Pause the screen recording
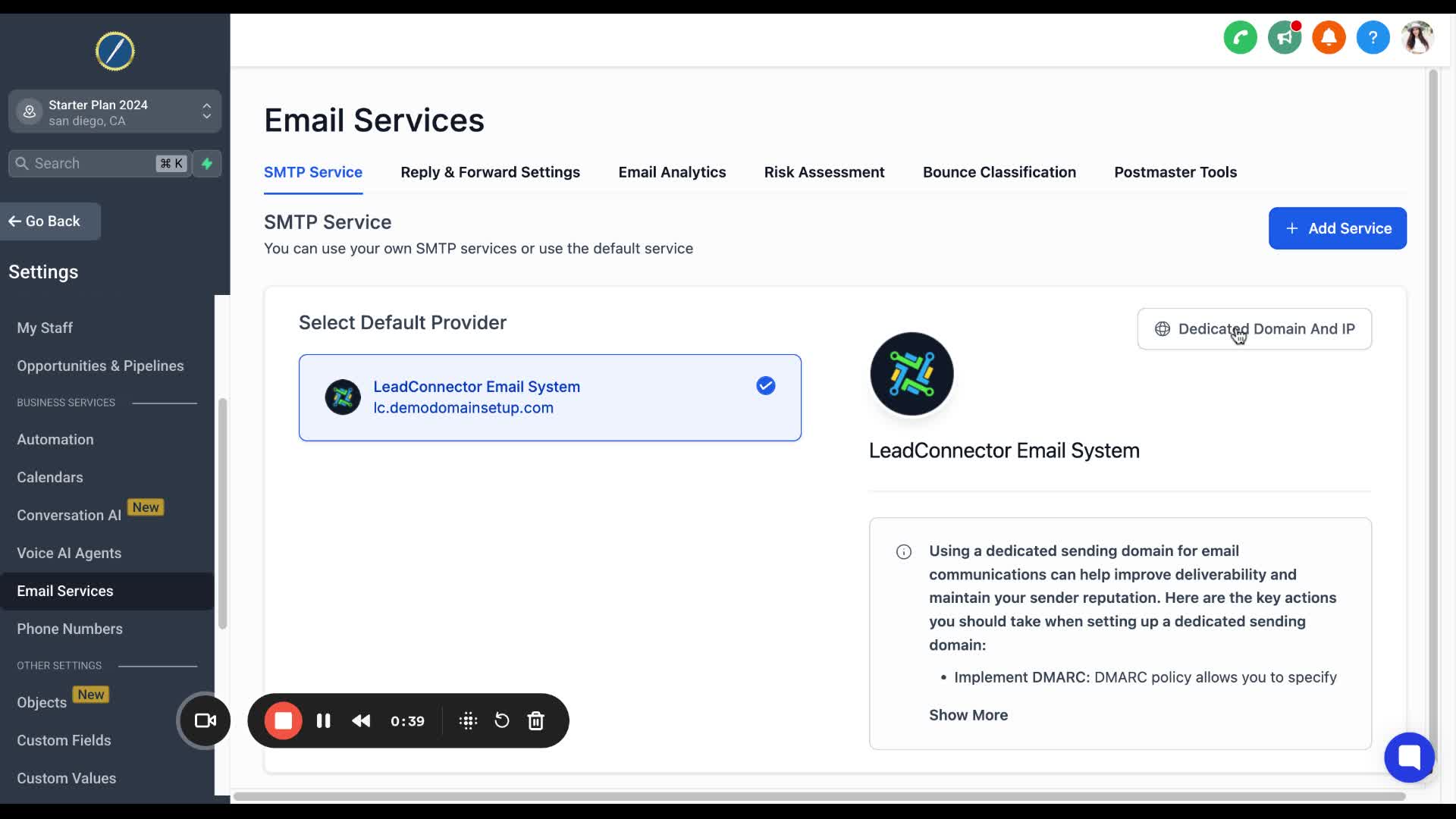This screenshot has height=819, width=1456. [323, 720]
